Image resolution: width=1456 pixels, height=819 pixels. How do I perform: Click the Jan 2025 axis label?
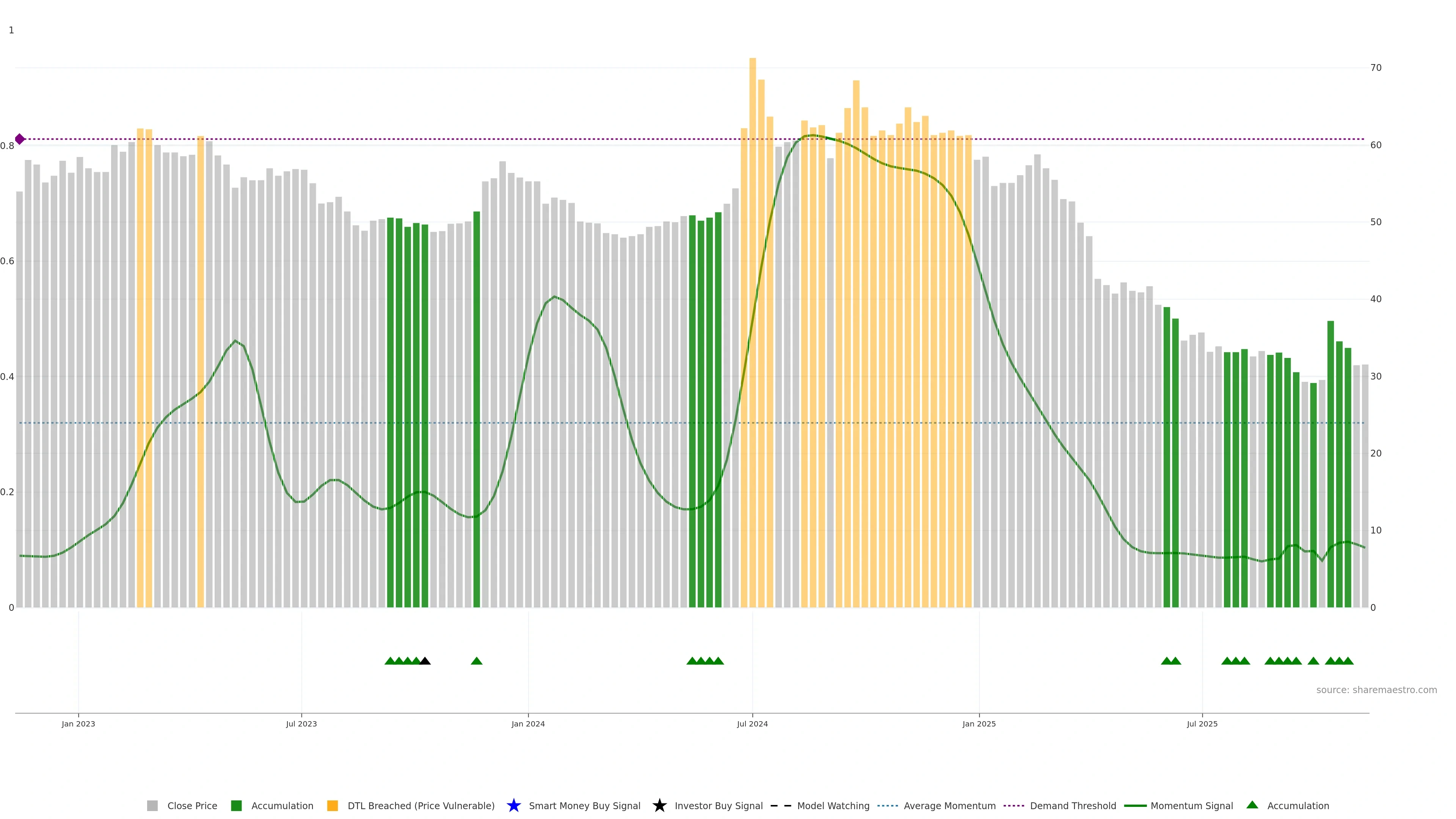pyautogui.click(x=978, y=723)
